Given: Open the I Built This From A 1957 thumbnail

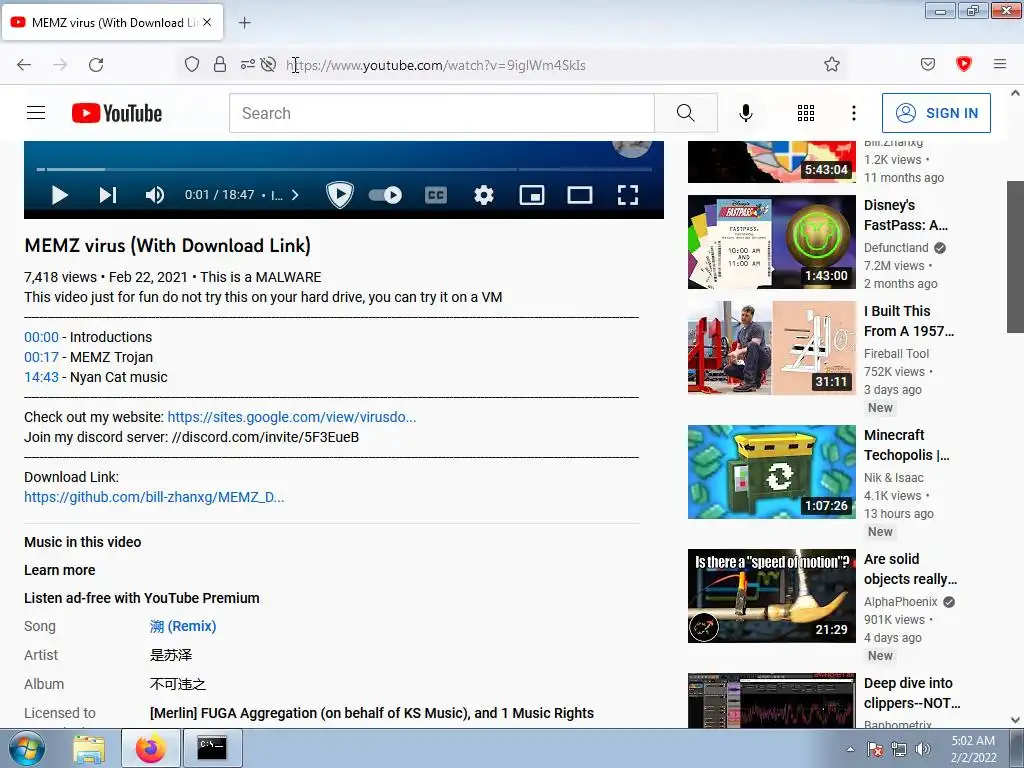Looking at the screenshot, I should 771,347.
